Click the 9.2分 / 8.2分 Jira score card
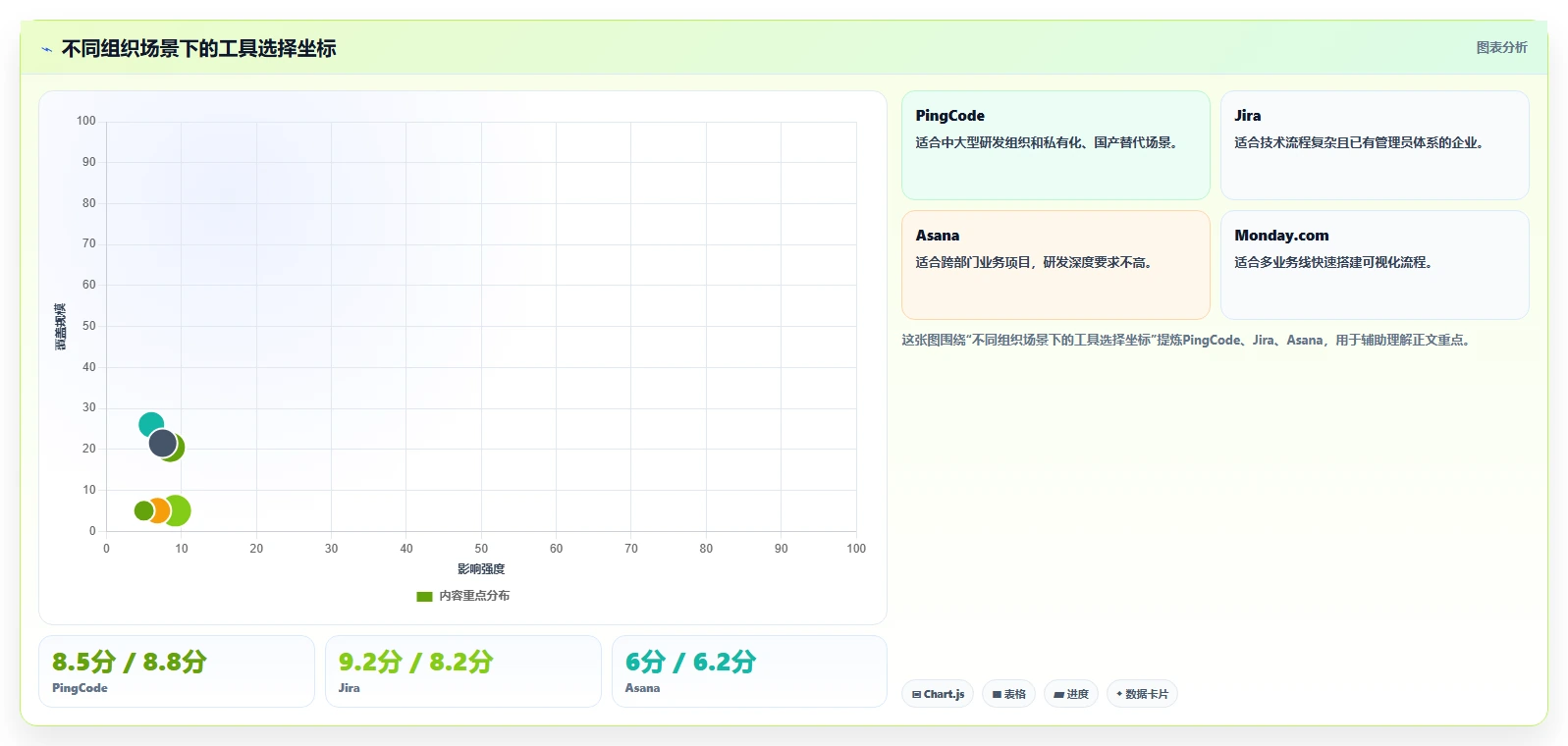 point(463,671)
